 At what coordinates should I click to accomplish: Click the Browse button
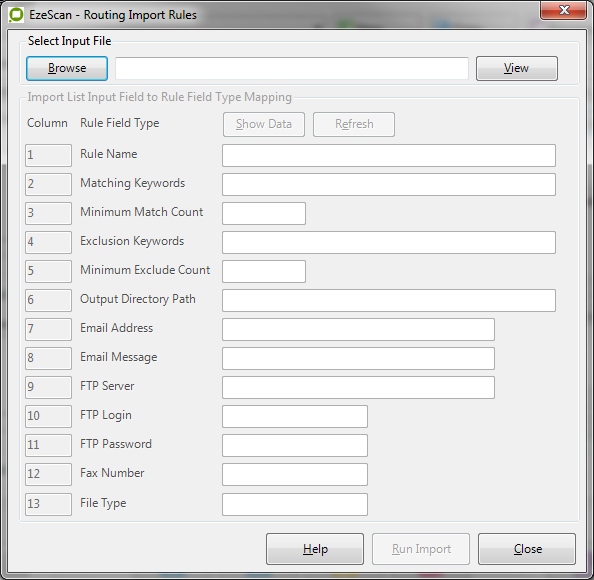67,68
